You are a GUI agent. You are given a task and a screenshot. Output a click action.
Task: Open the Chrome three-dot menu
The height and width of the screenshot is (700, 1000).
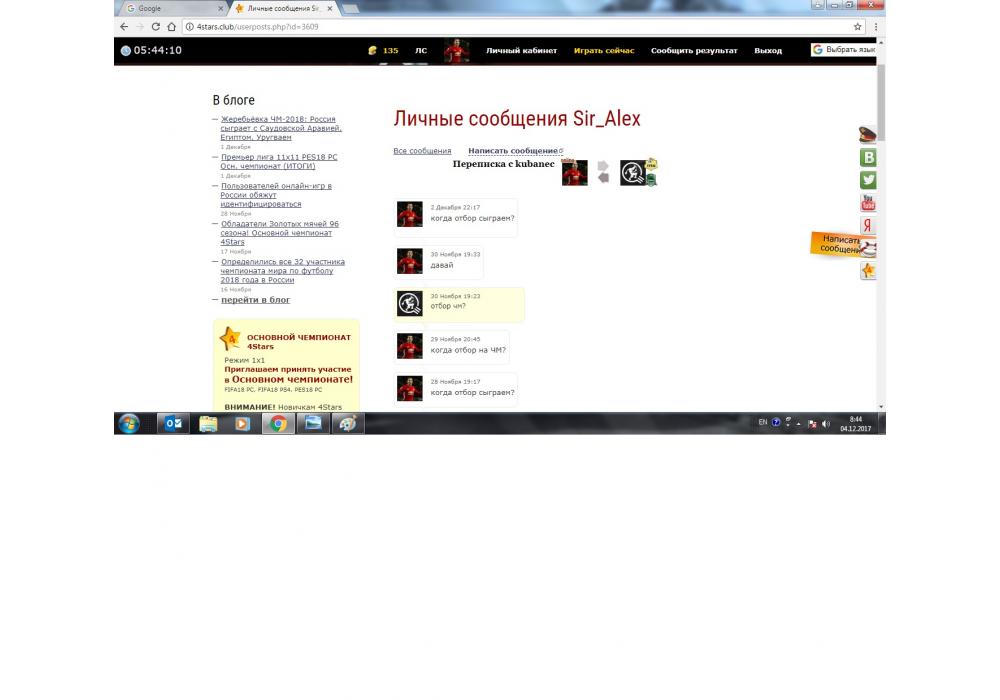tap(876, 27)
